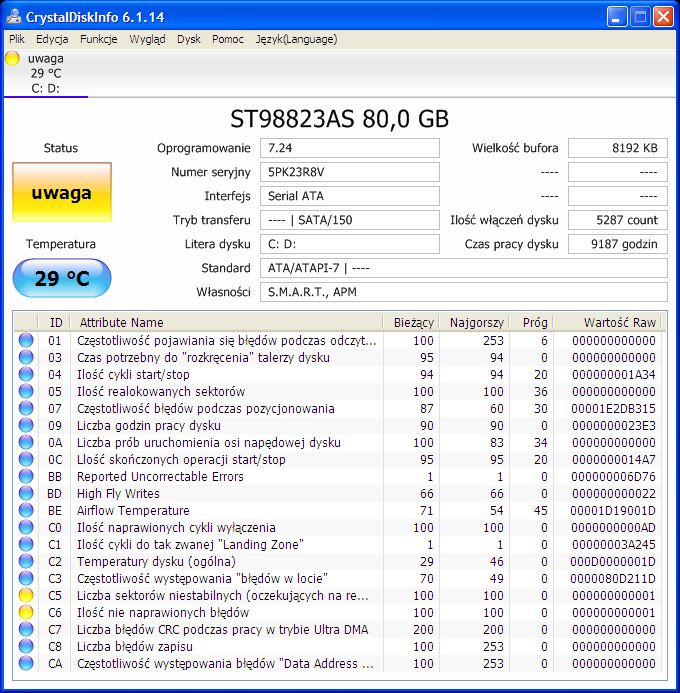This screenshot has width=680, height=693.
Task: Click the status icon for attribute C7
Action: coord(26,629)
